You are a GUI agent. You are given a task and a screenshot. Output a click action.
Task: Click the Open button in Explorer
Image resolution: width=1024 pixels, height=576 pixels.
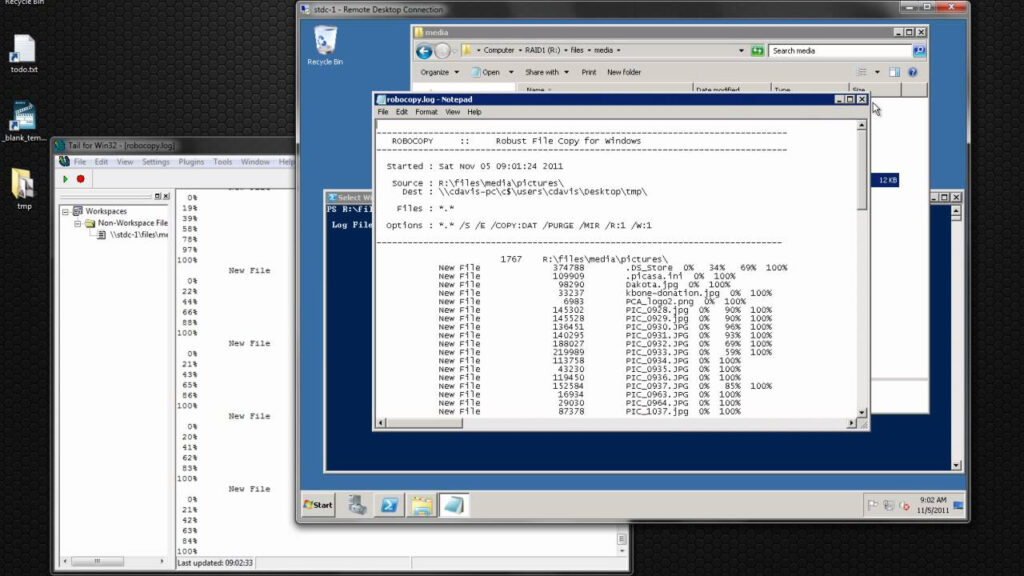[487, 72]
